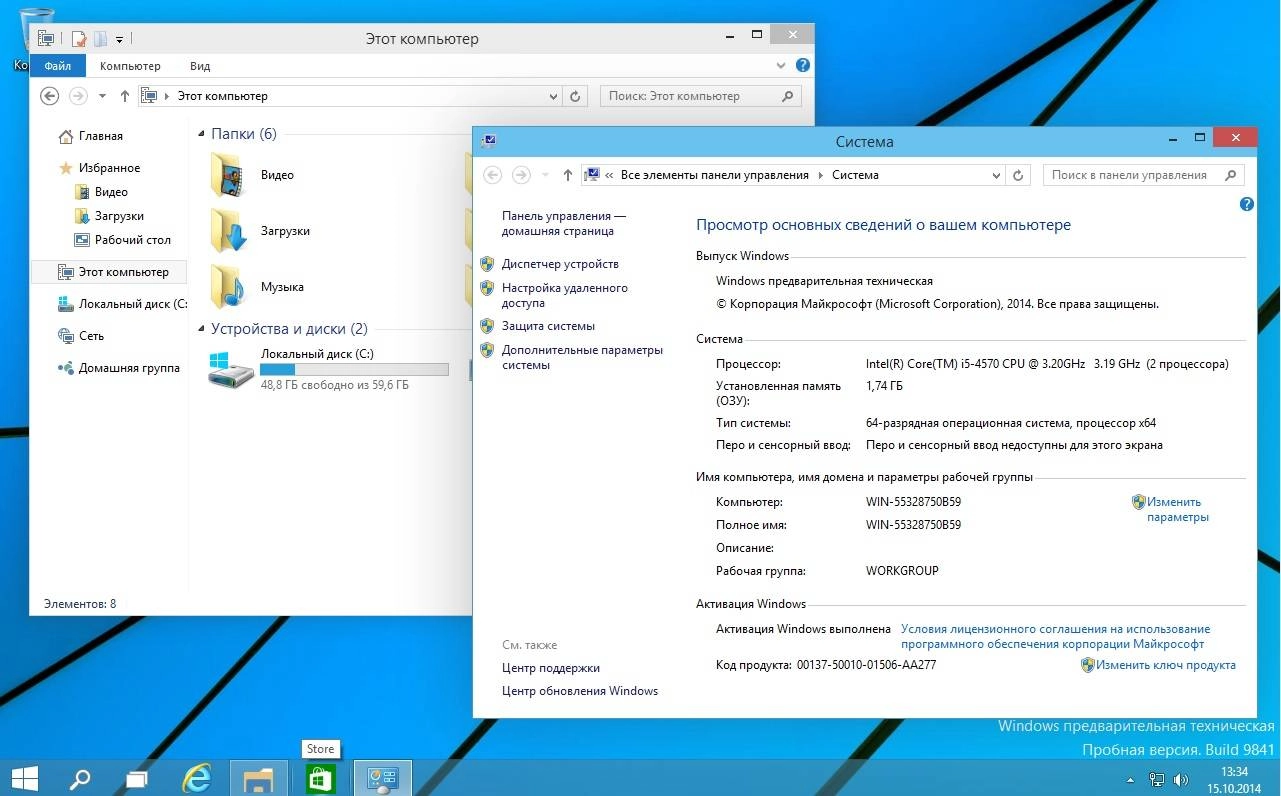Go back in the Этот компьютер window

click(49, 96)
